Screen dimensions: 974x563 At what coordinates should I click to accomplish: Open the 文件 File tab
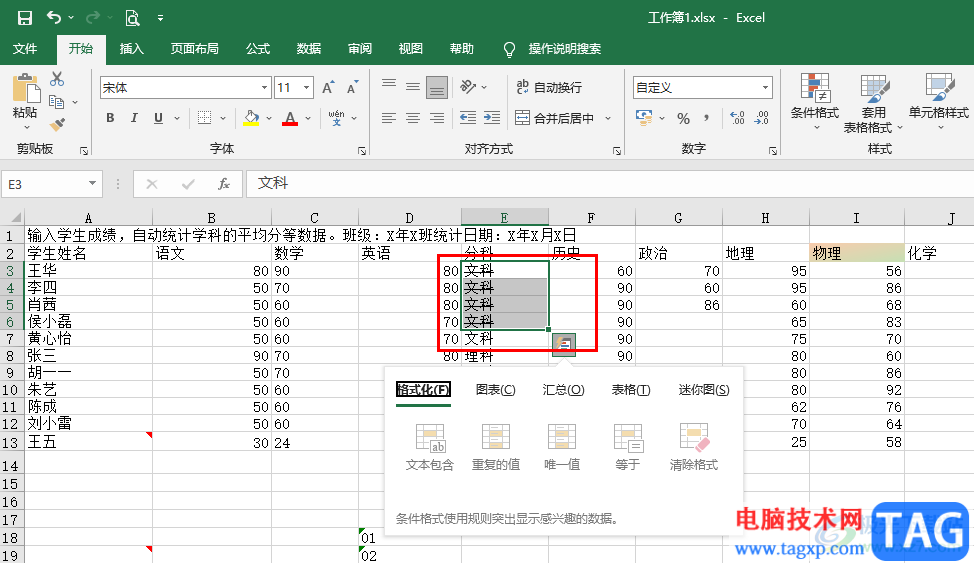click(x=25, y=48)
